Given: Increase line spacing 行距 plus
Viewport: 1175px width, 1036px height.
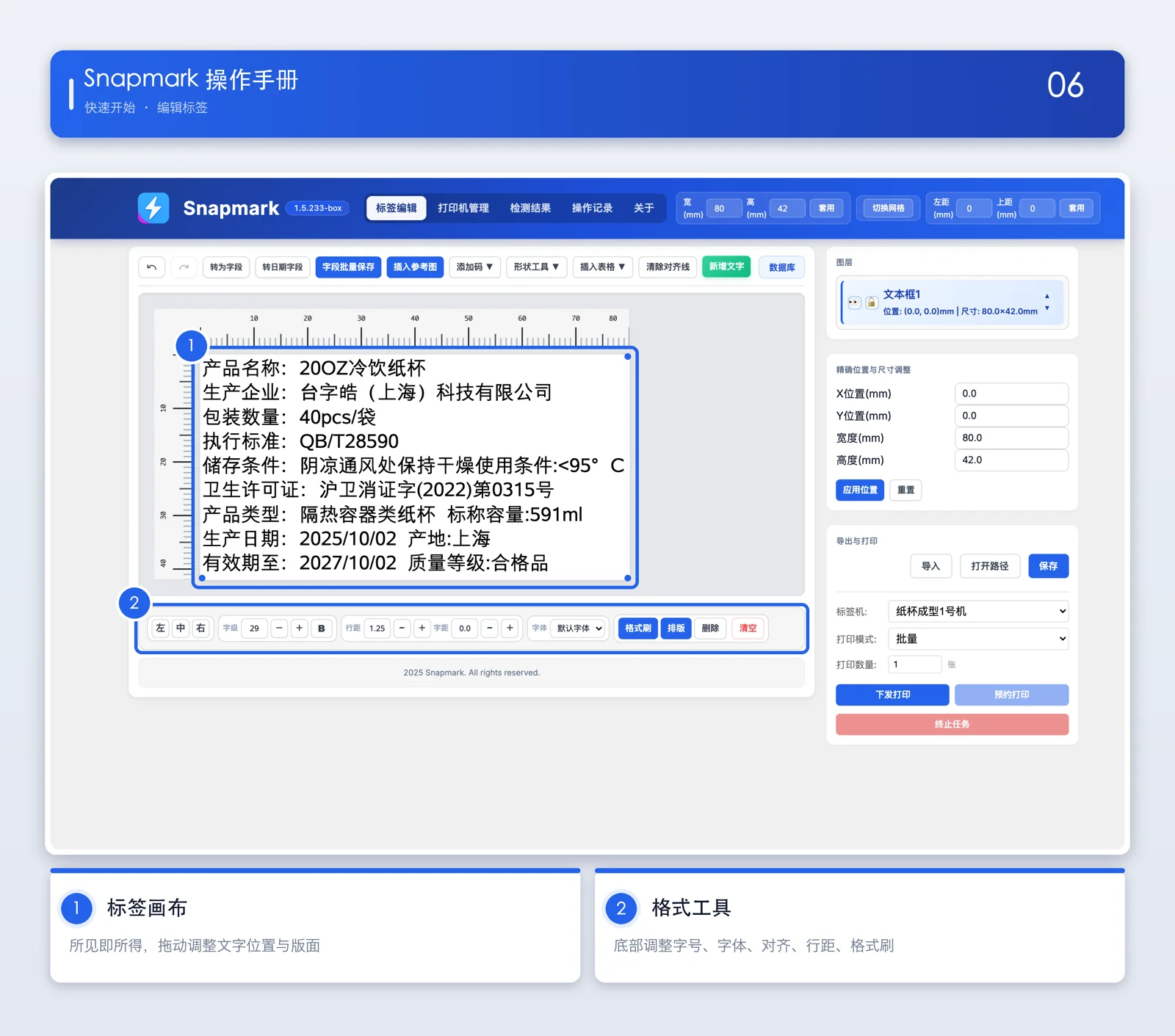Looking at the screenshot, I should (x=422, y=629).
